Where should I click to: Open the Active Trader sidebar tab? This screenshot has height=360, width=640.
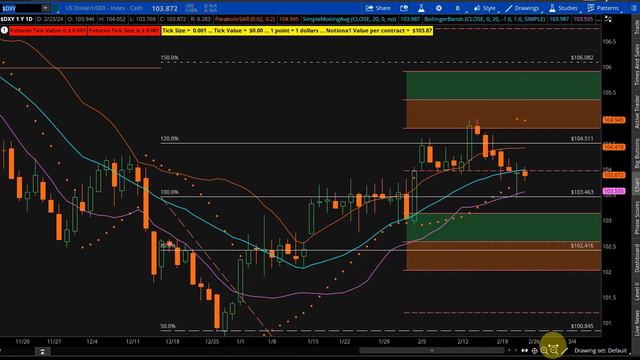point(636,111)
